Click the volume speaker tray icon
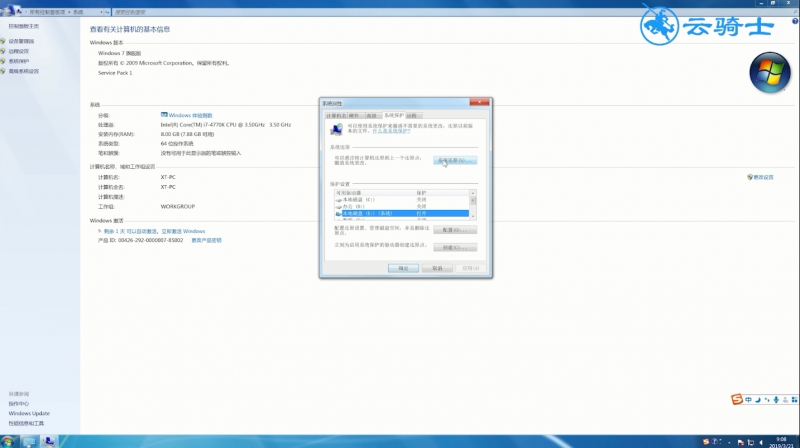 pos(761,442)
